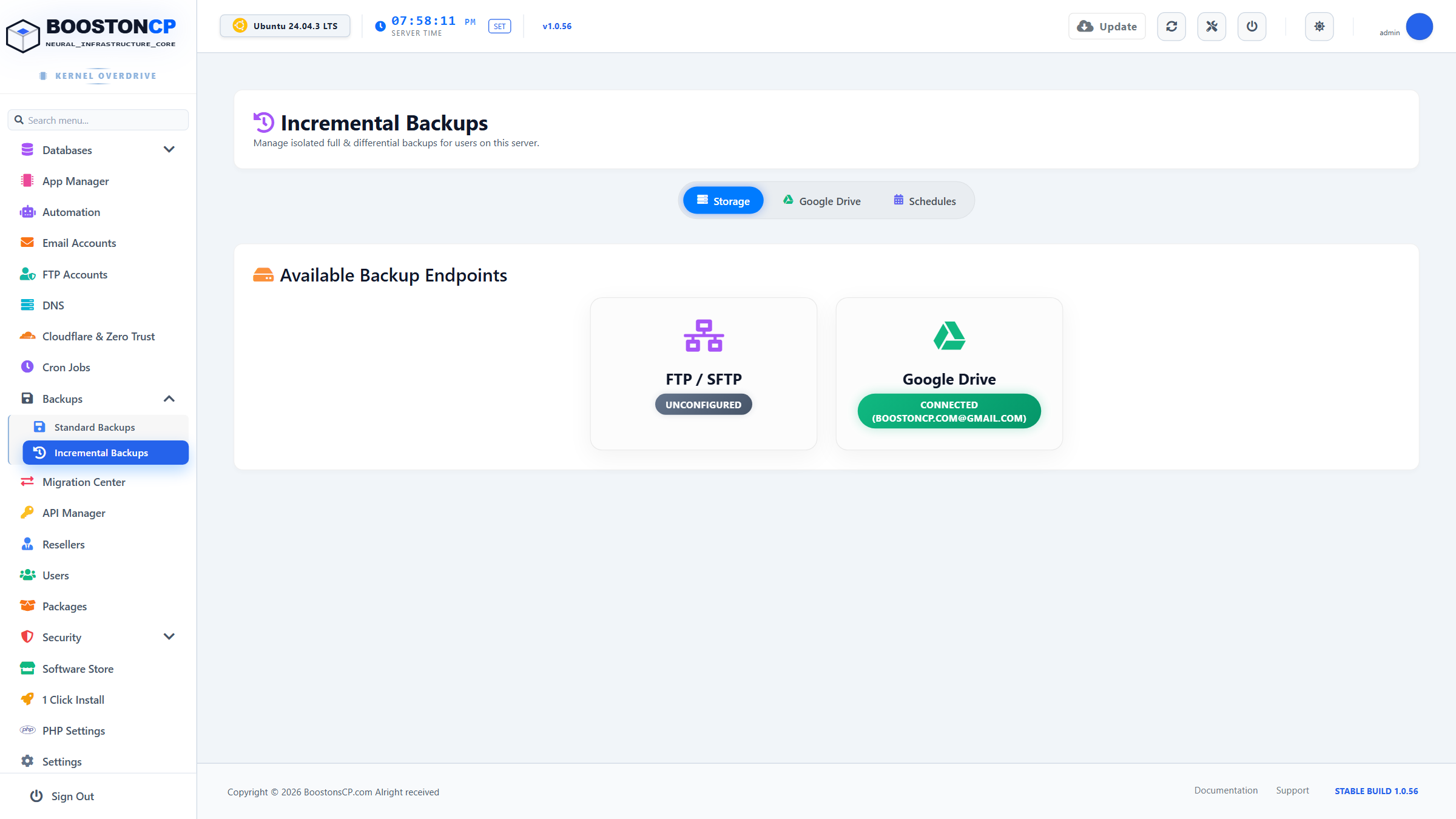The width and height of the screenshot is (1456, 819).
Task: Open the Documentation footer link
Action: (x=1225, y=790)
